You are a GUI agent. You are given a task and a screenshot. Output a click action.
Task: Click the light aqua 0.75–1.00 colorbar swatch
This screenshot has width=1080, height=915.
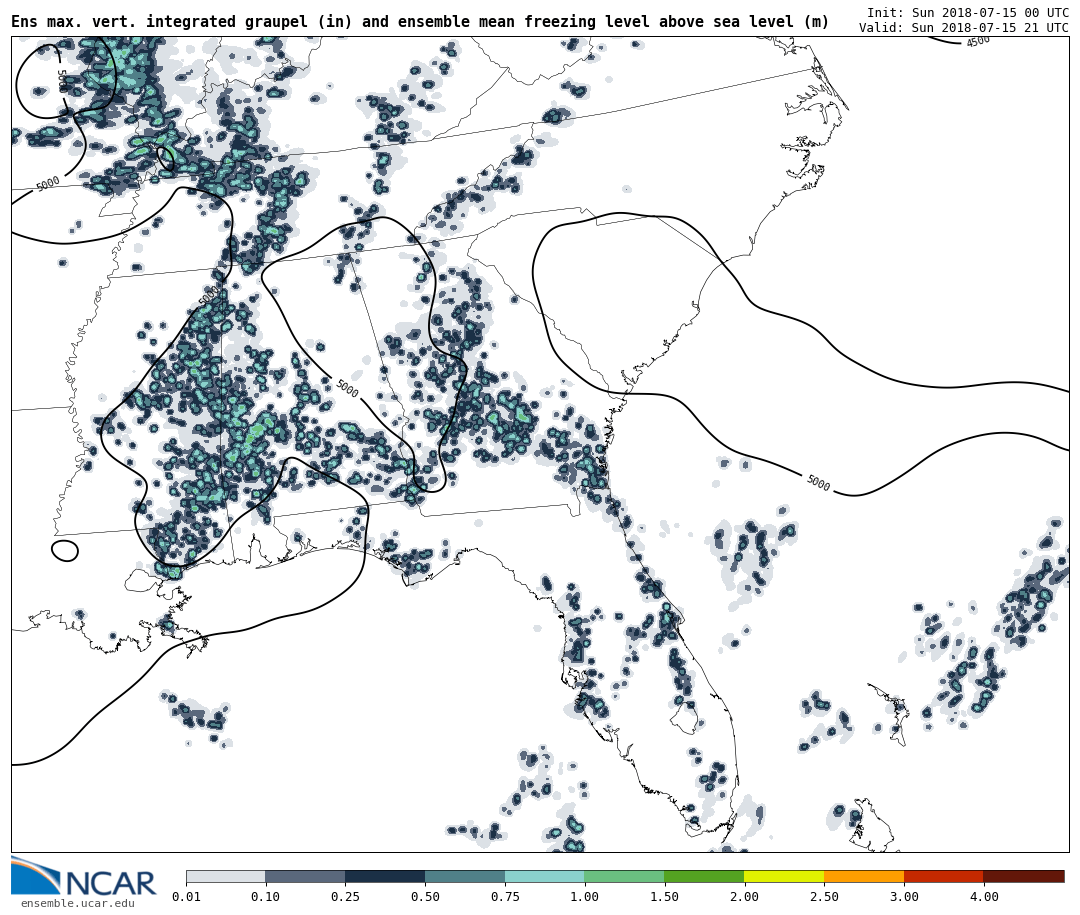(544, 876)
